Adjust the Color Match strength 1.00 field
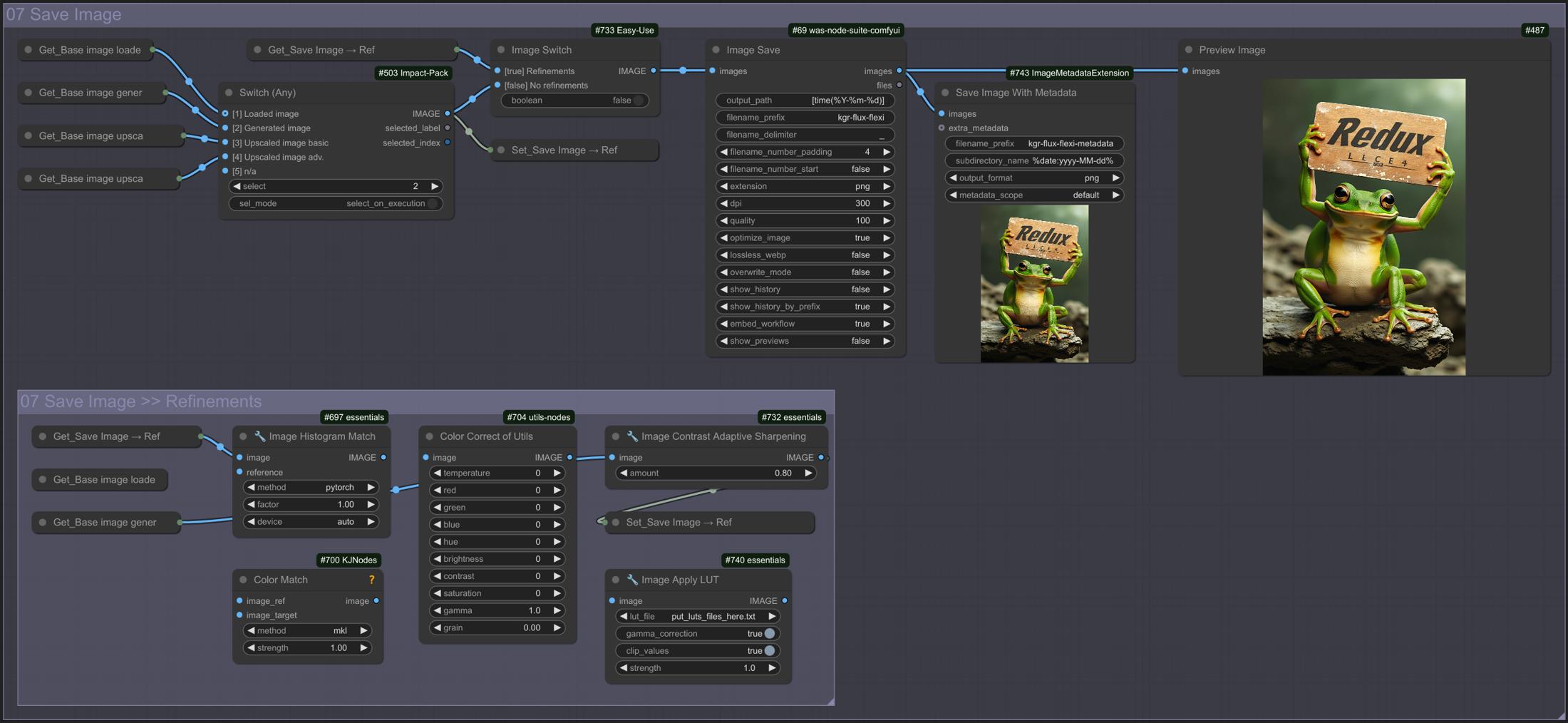 click(x=308, y=647)
